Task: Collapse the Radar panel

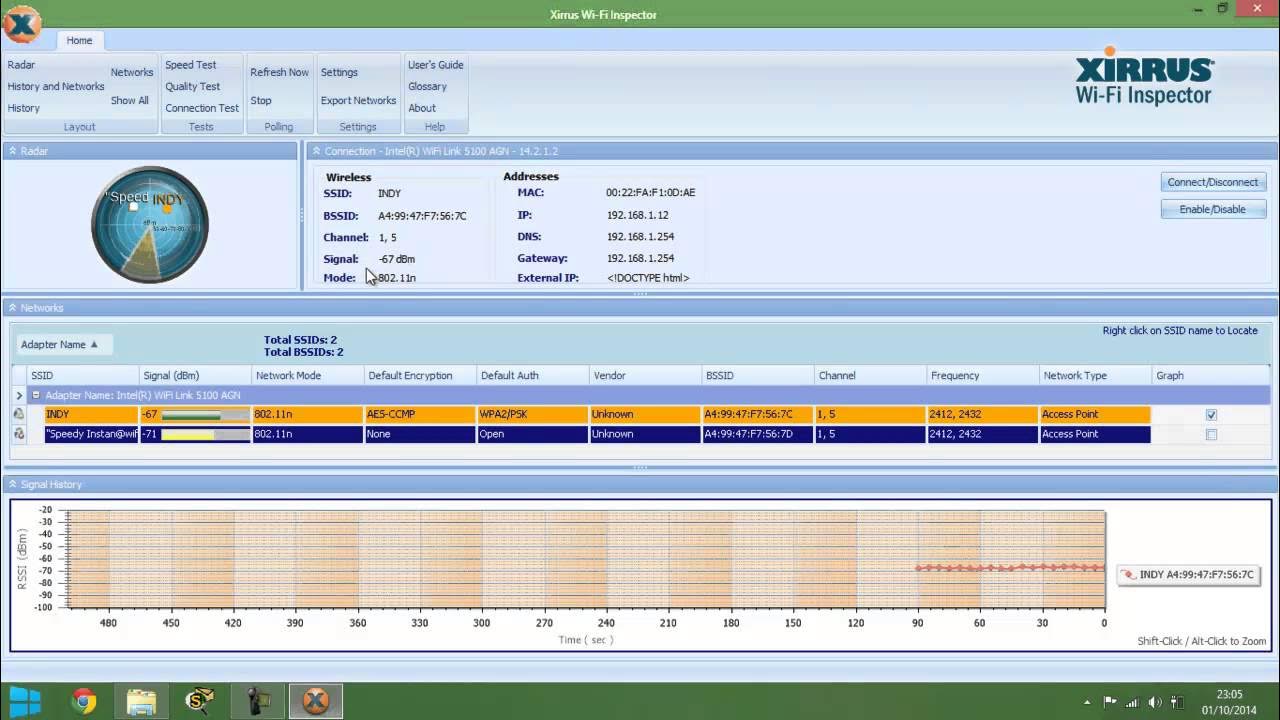Action: click(x=12, y=151)
